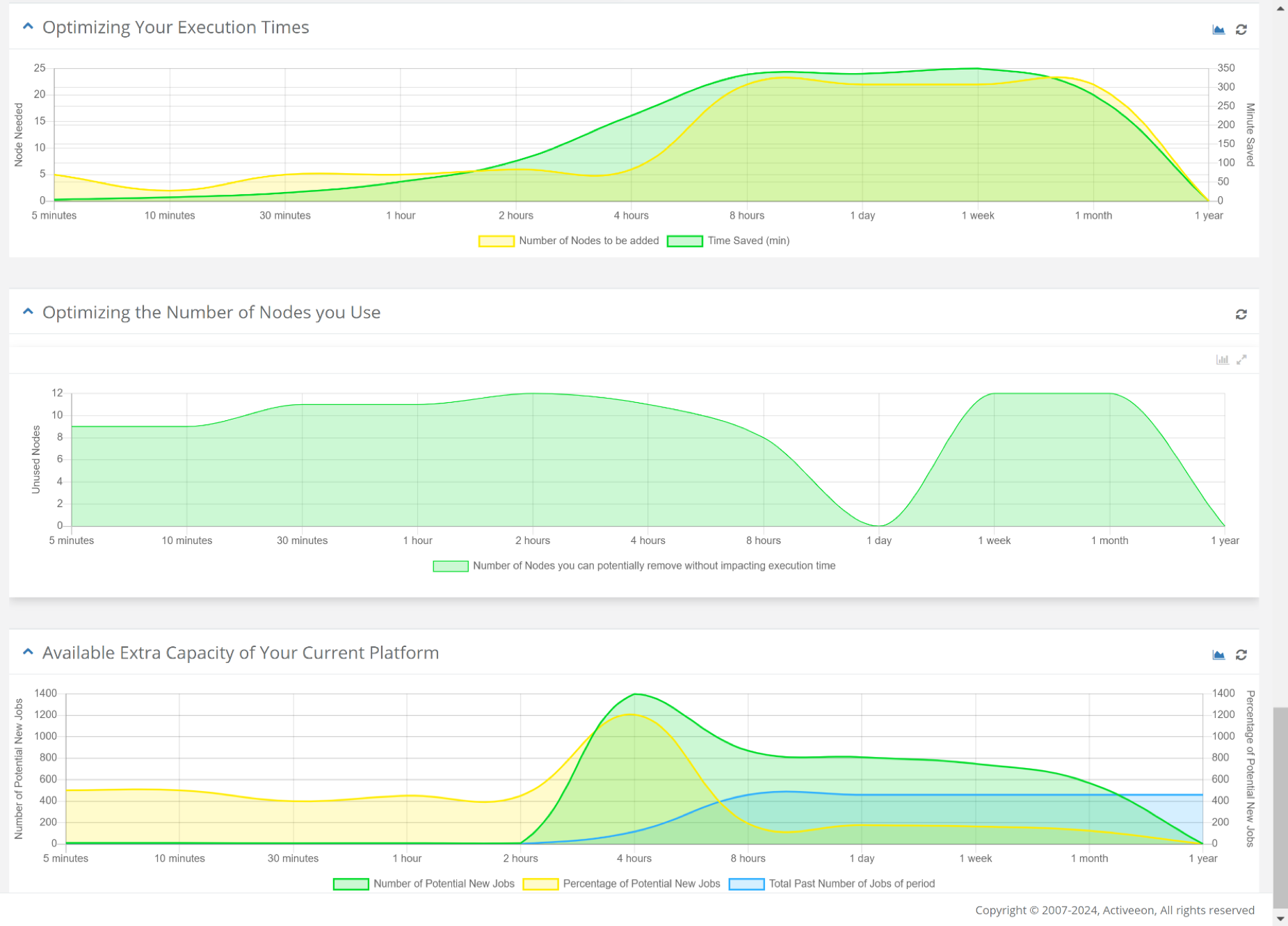Image resolution: width=1288 pixels, height=926 pixels.
Task: Click Optimizing the Number of Nodes heading
Action: point(211,312)
